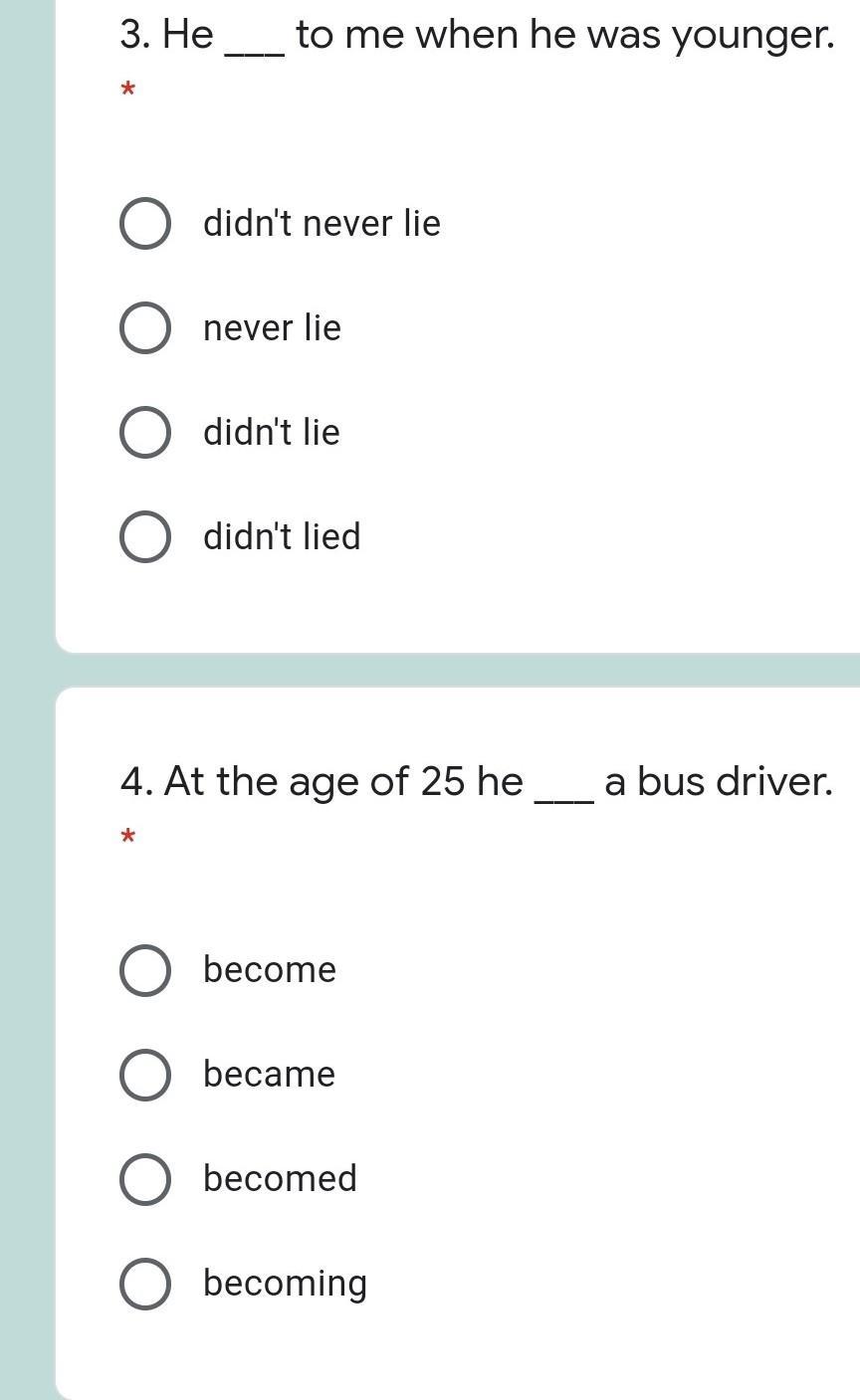Choose the radio circle beside "became"

click(x=144, y=1075)
